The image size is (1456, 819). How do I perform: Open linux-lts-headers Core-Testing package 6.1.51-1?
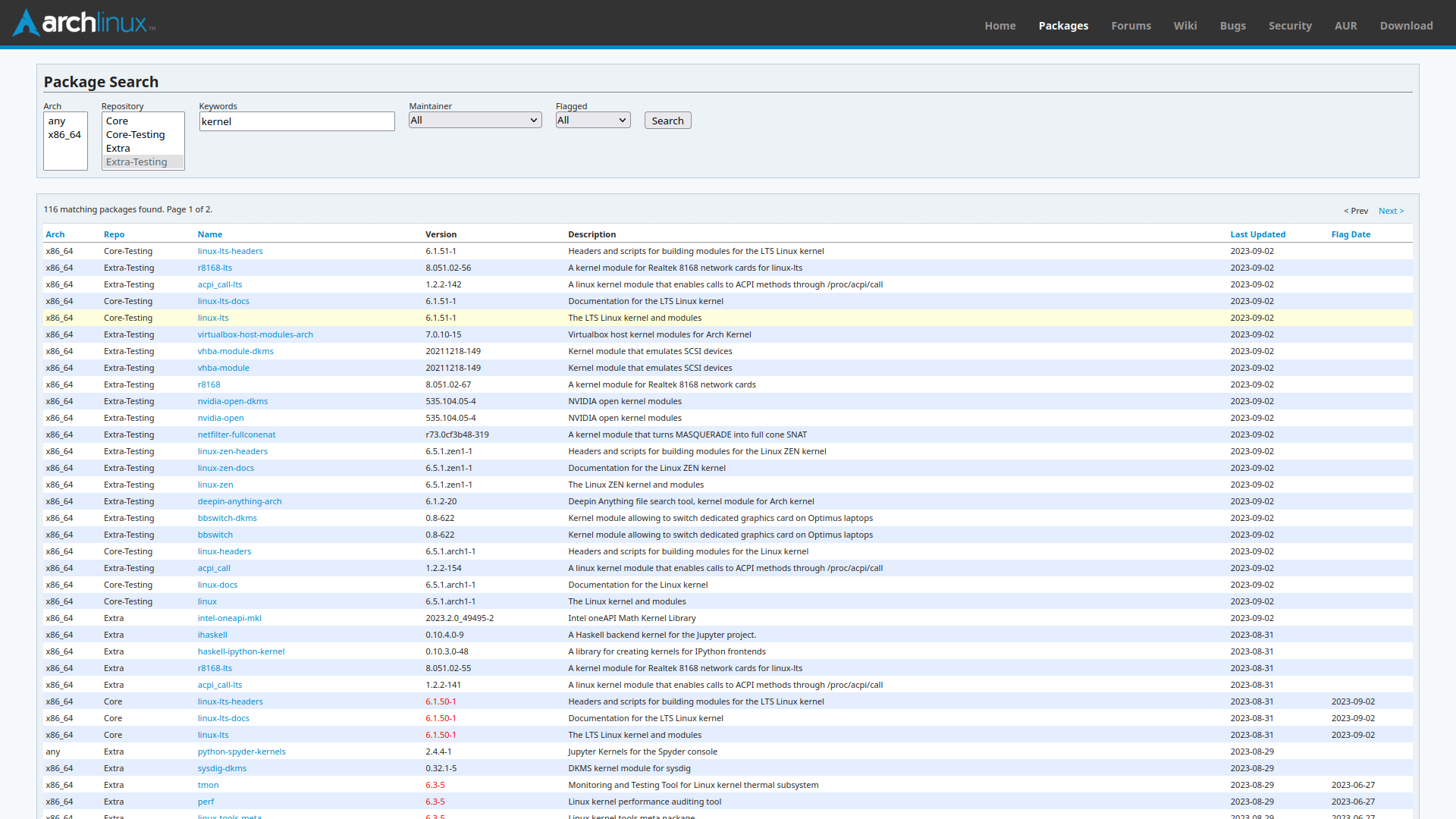(231, 251)
